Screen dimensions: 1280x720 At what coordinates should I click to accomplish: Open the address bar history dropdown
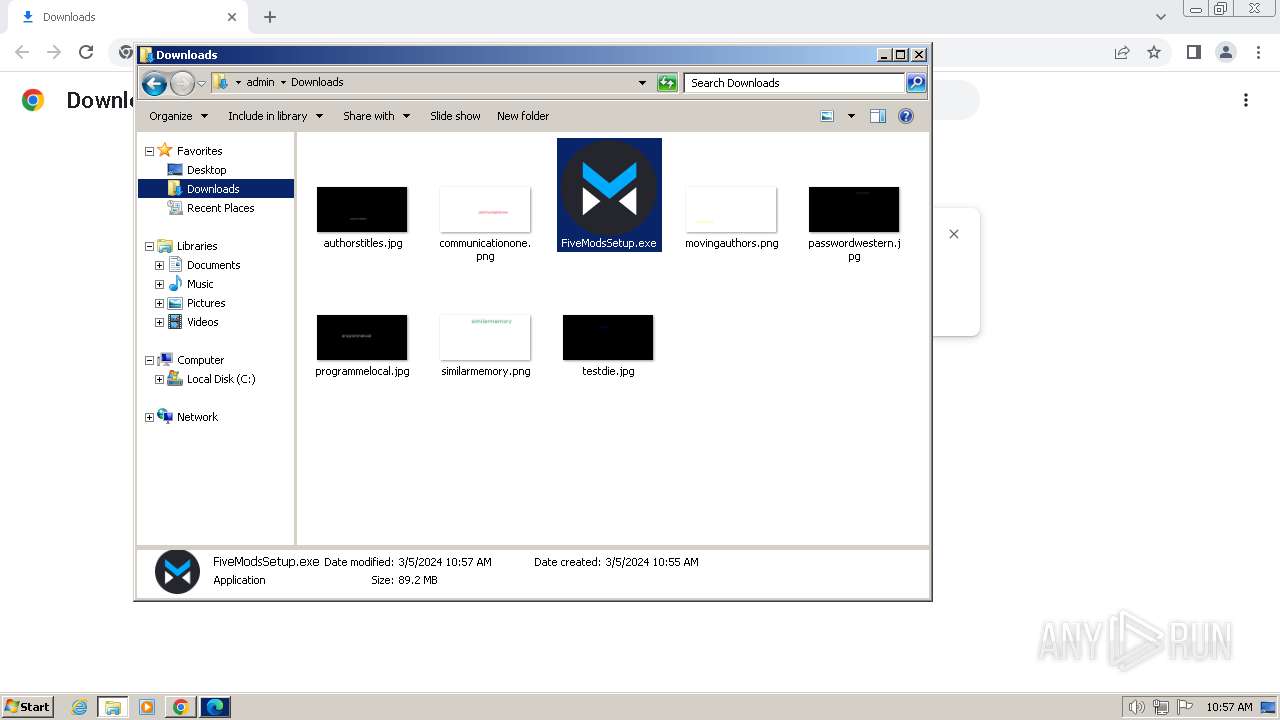(x=642, y=83)
